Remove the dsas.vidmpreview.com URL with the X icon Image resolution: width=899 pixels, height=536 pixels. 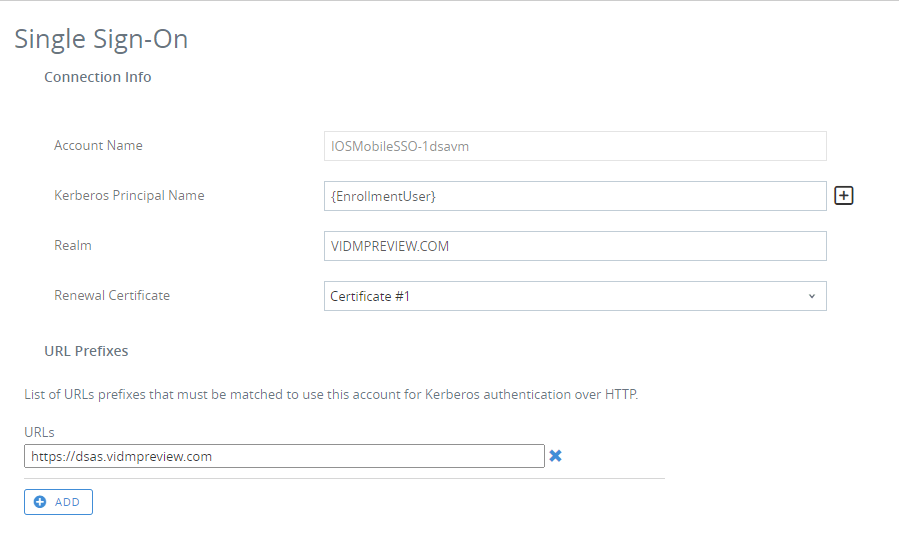point(556,456)
